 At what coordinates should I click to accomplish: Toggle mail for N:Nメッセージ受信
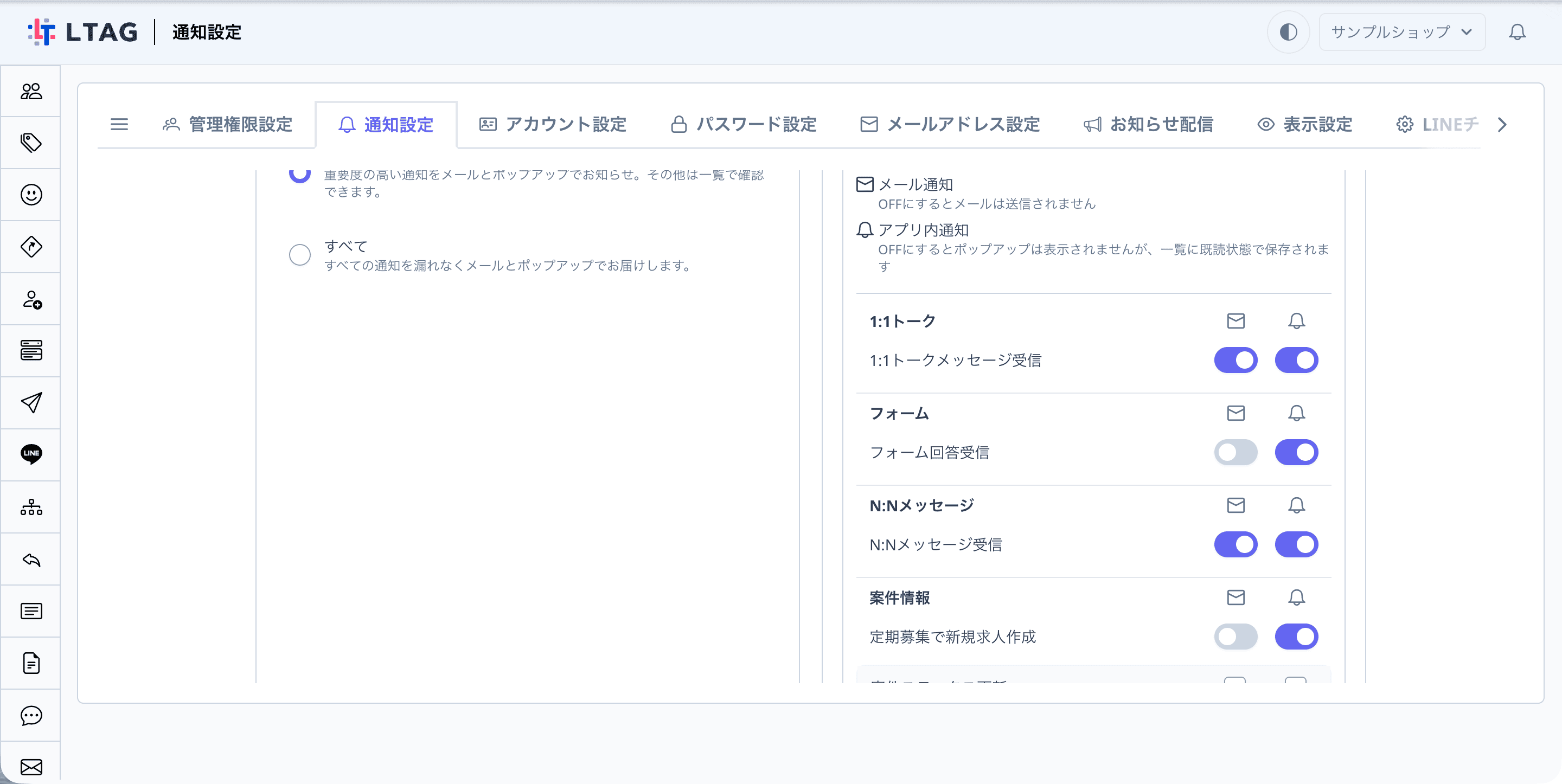pos(1236,544)
